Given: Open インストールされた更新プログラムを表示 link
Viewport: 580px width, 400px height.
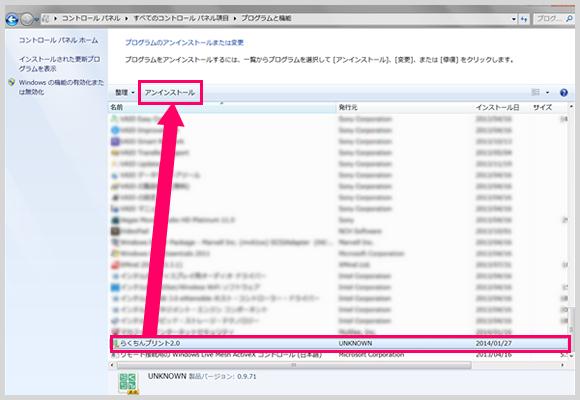Looking at the screenshot, I should [x=59, y=64].
